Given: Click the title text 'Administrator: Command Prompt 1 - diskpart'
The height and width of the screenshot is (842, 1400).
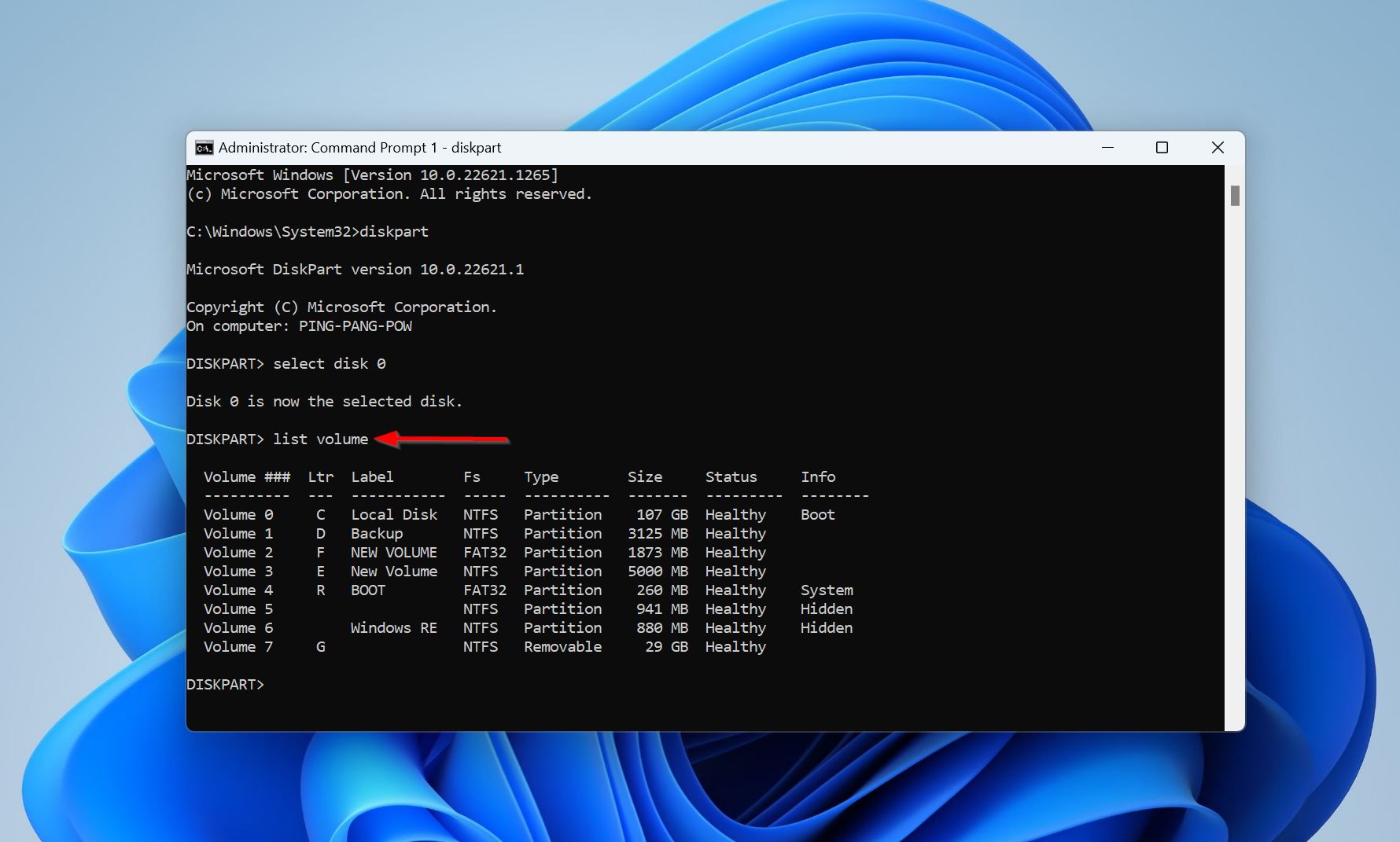Looking at the screenshot, I should (359, 148).
